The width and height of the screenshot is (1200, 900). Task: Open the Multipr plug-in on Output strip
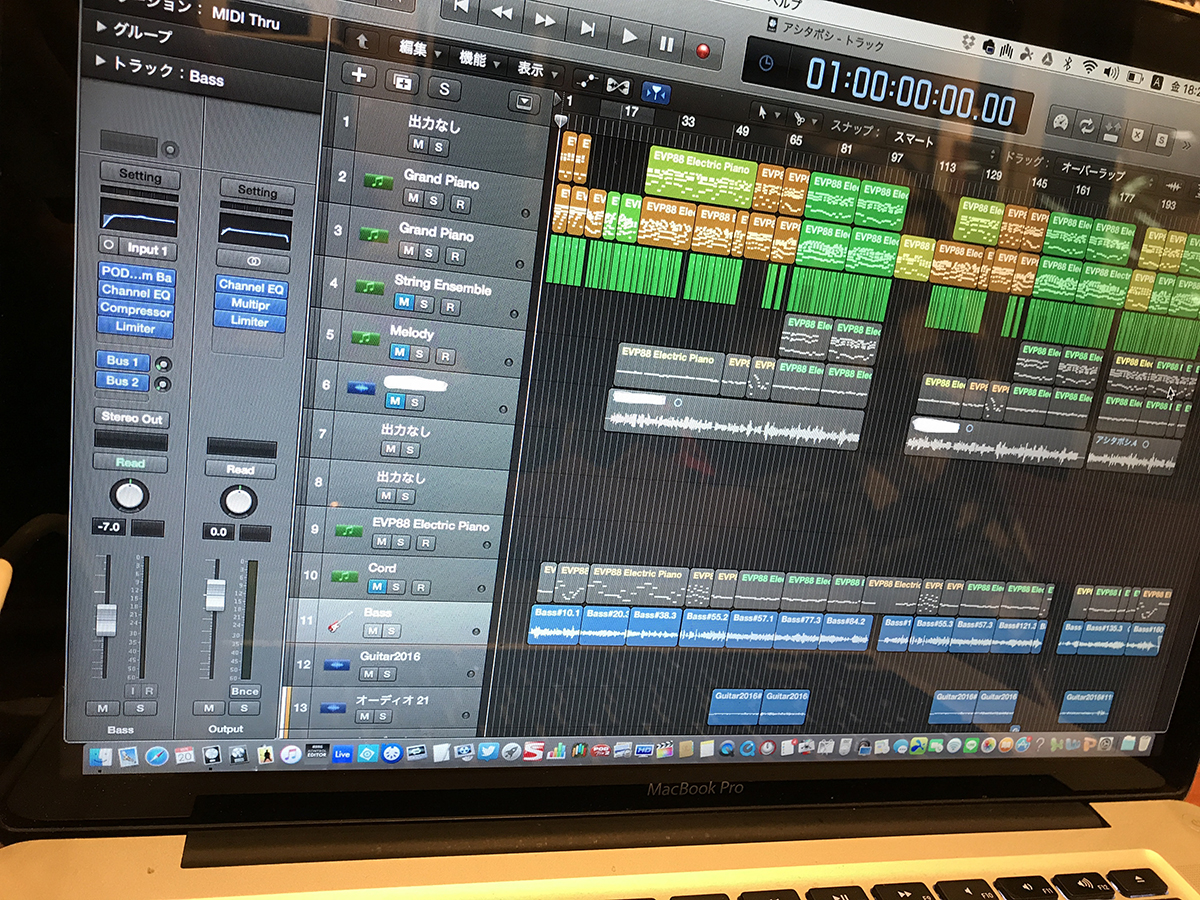point(250,303)
